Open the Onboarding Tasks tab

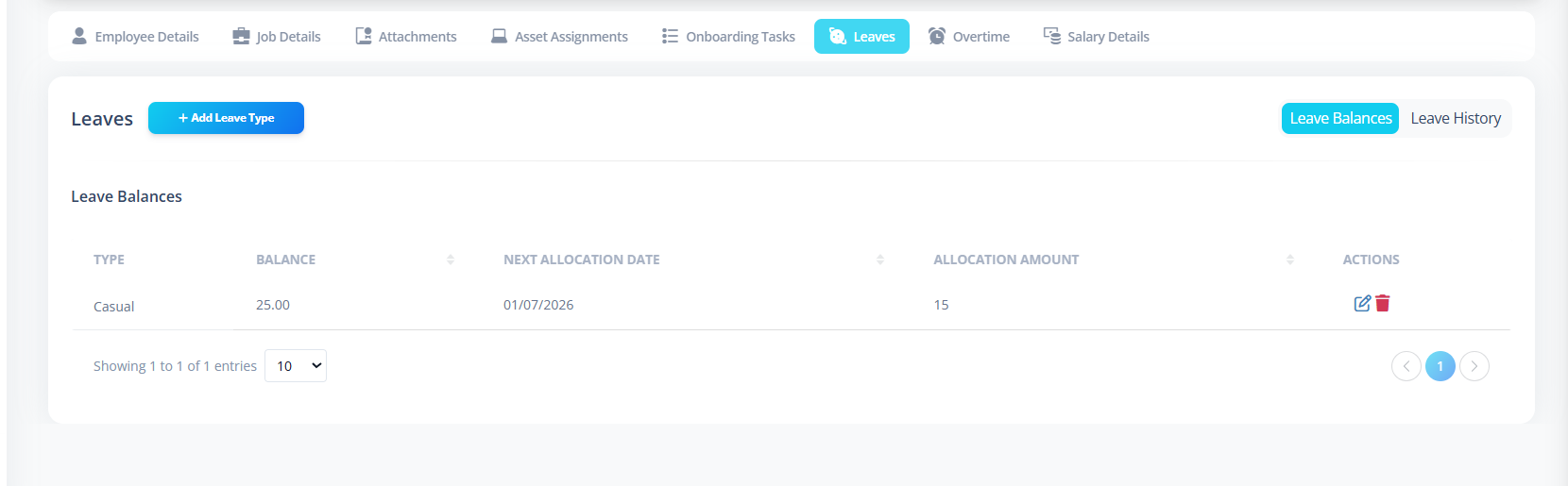point(728,37)
